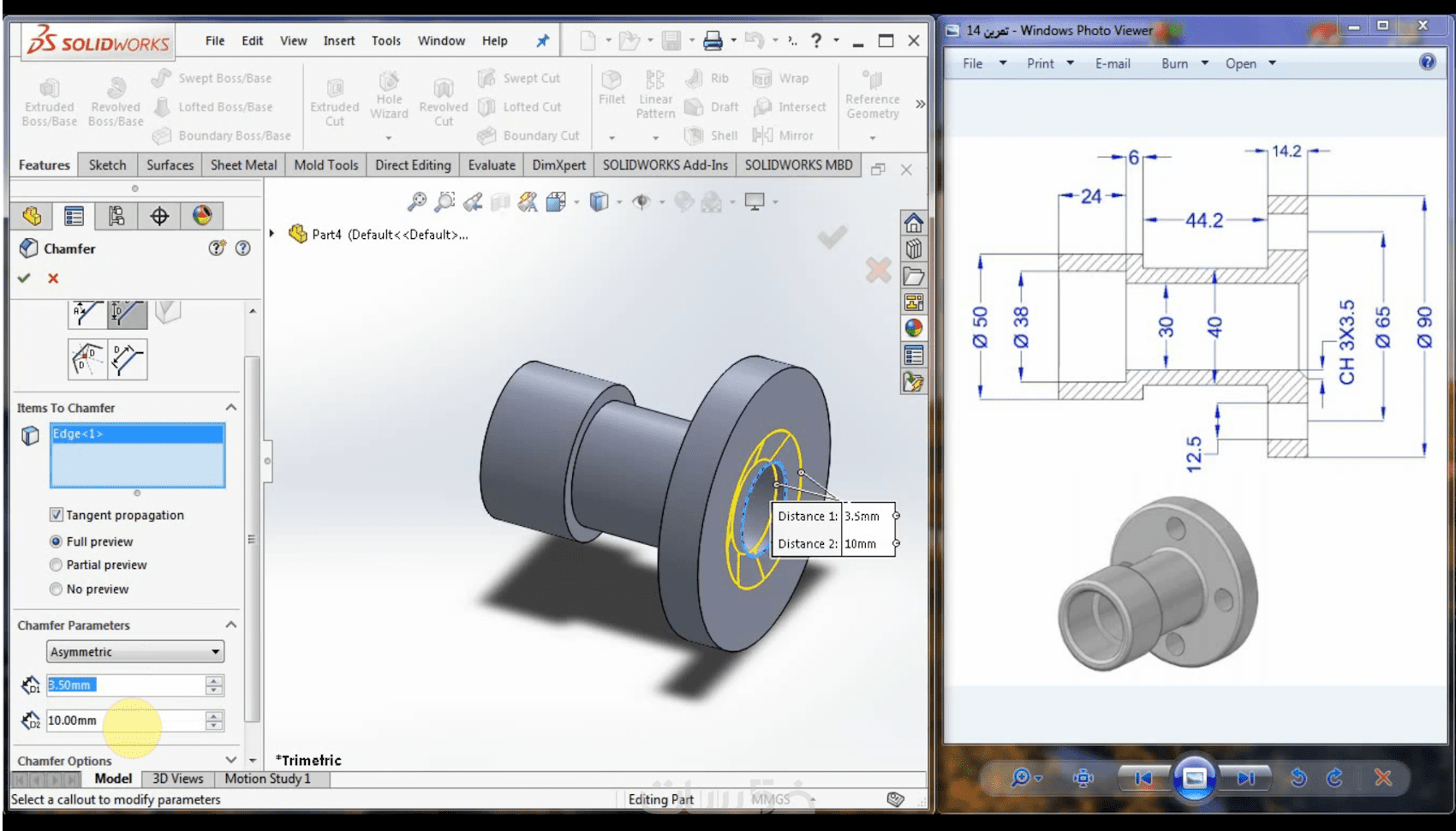Open the Asymmetric chamfer type dropdown
Image resolution: width=1456 pixels, height=831 pixels.
134,652
